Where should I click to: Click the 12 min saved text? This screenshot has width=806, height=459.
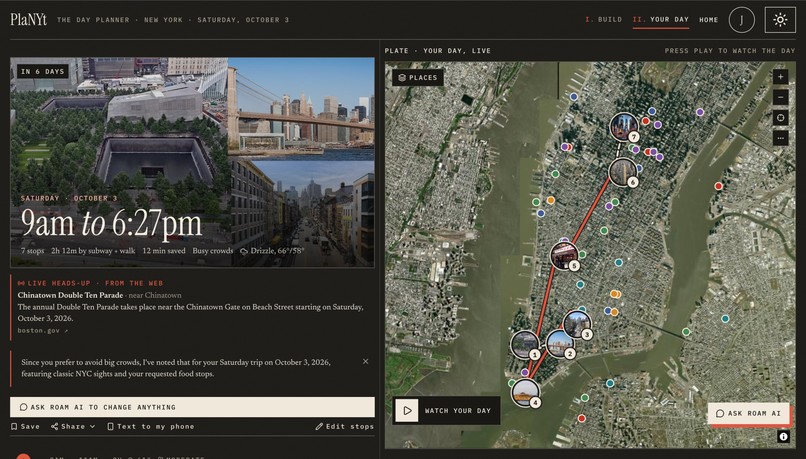point(163,251)
